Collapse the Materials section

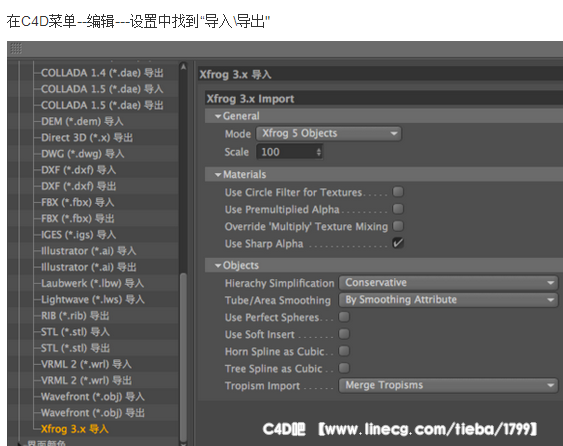[218, 175]
